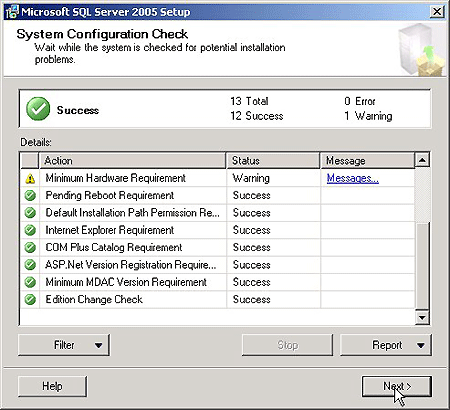
Task: Open the Report dropdown button
Action: 386,345
